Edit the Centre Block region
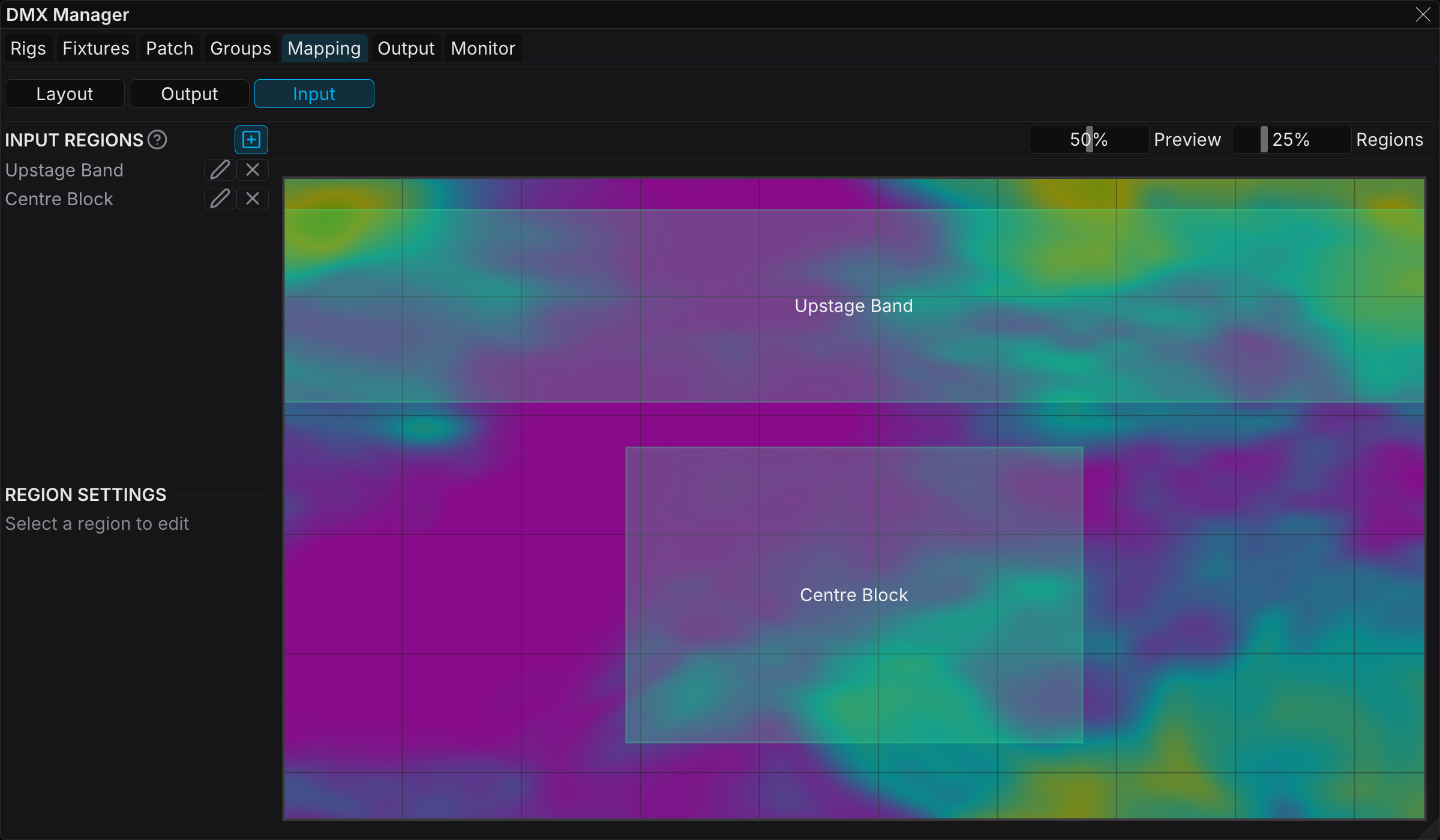This screenshot has width=1440, height=840. tap(220, 199)
